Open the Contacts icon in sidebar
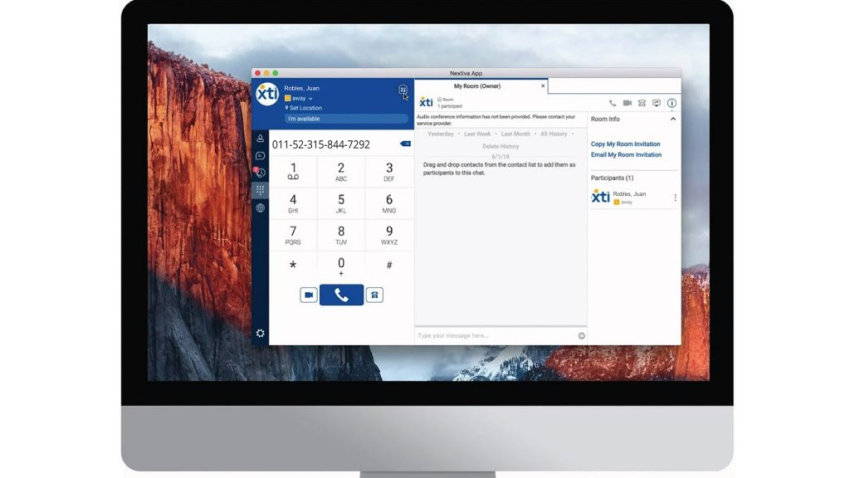This screenshot has height=478, width=850. tap(260, 138)
